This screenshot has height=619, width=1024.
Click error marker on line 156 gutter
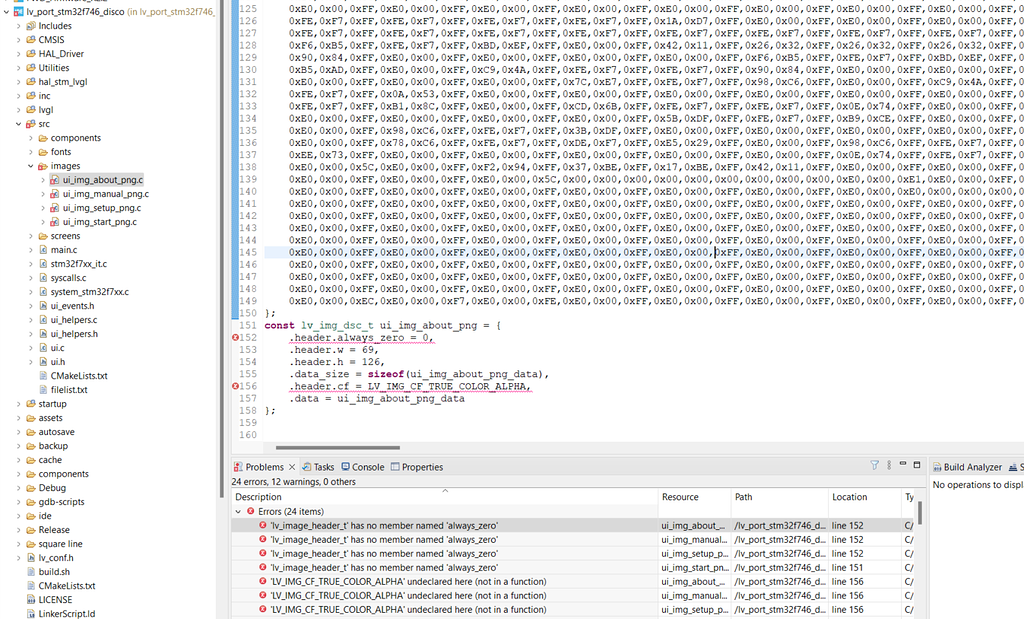point(235,386)
